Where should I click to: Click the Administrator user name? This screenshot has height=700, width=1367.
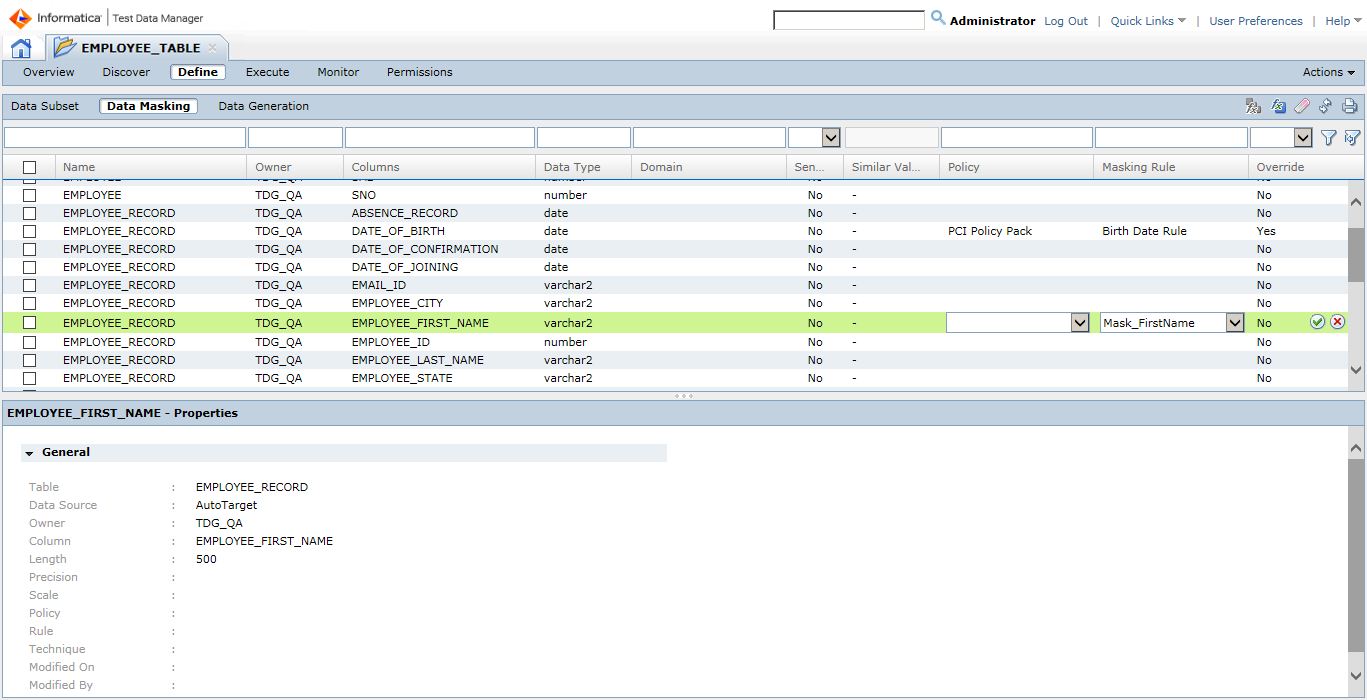click(993, 21)
